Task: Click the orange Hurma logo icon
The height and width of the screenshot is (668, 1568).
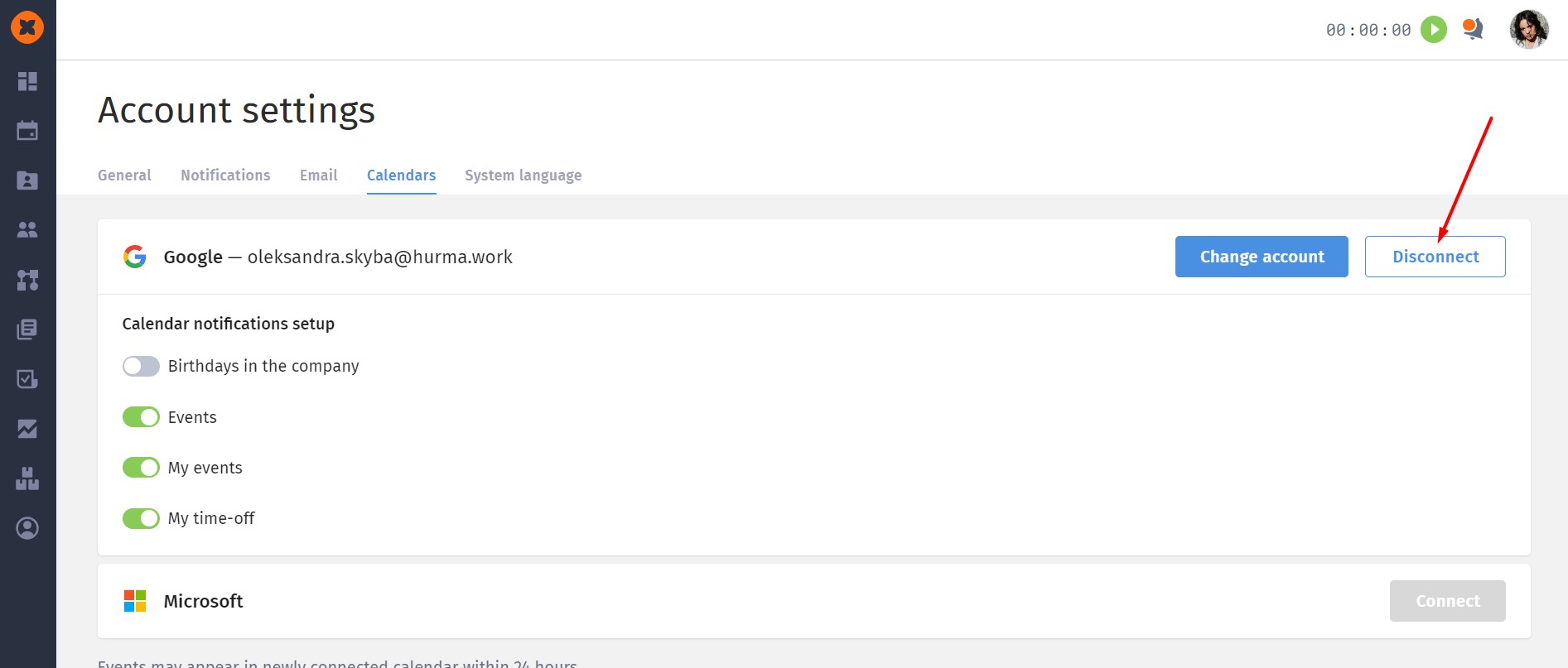Action: pos(27,27)
